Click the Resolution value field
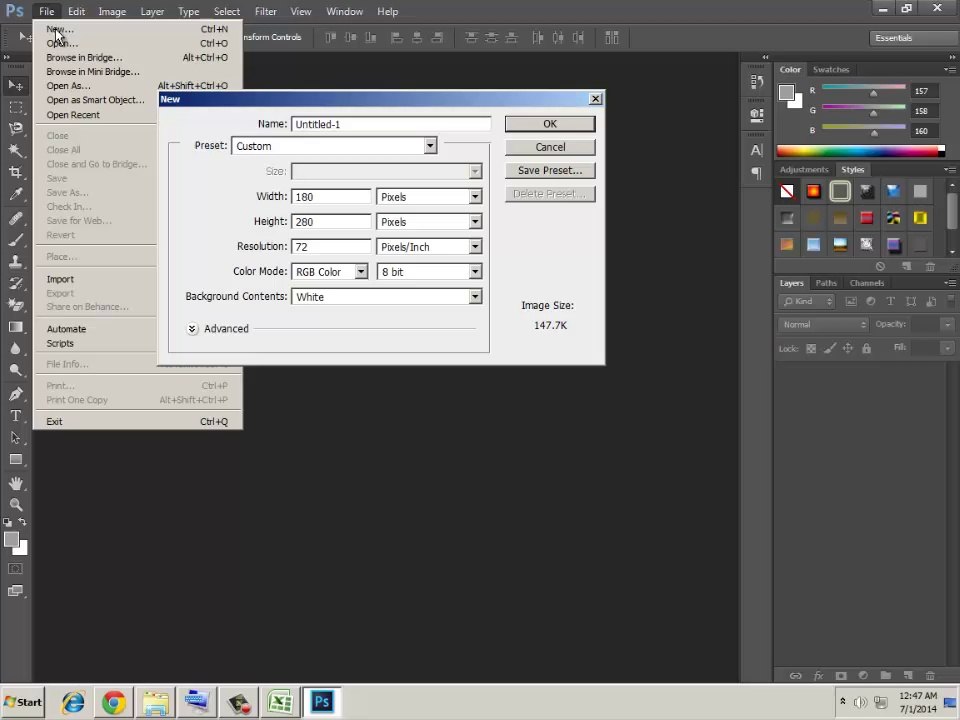 [331, 247]
